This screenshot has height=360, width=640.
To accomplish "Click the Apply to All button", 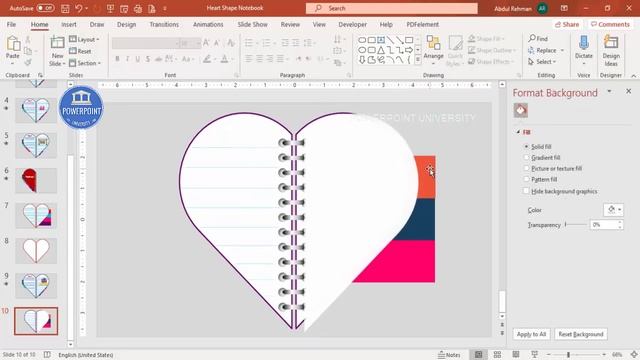I will click(x=531, y=334).
